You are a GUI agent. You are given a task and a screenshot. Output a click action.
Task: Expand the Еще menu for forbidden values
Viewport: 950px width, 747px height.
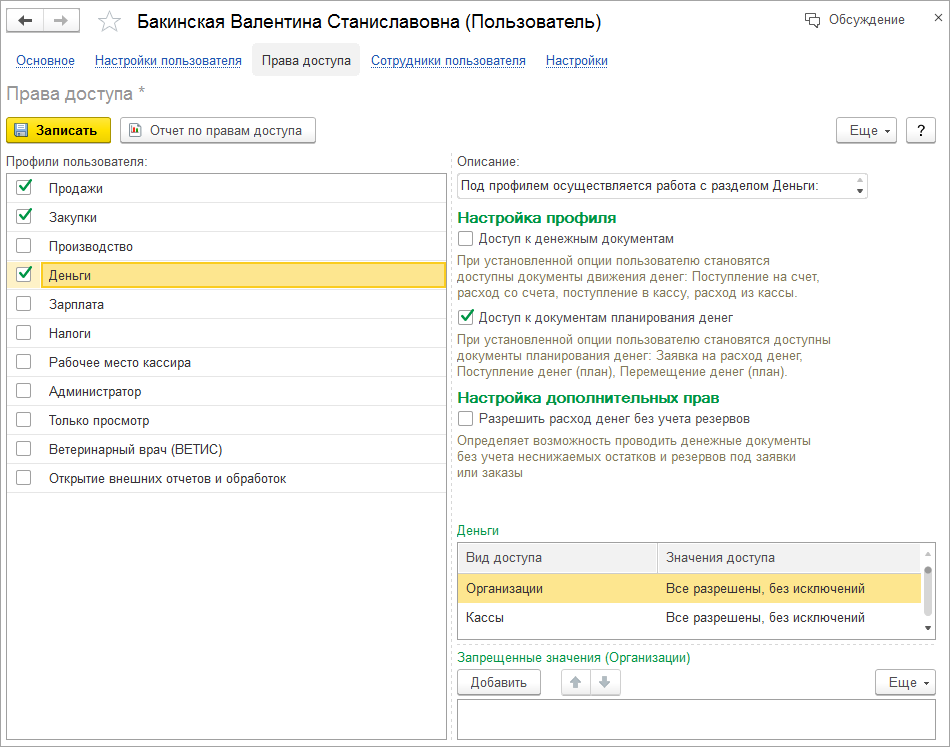[x=905, y=682]
